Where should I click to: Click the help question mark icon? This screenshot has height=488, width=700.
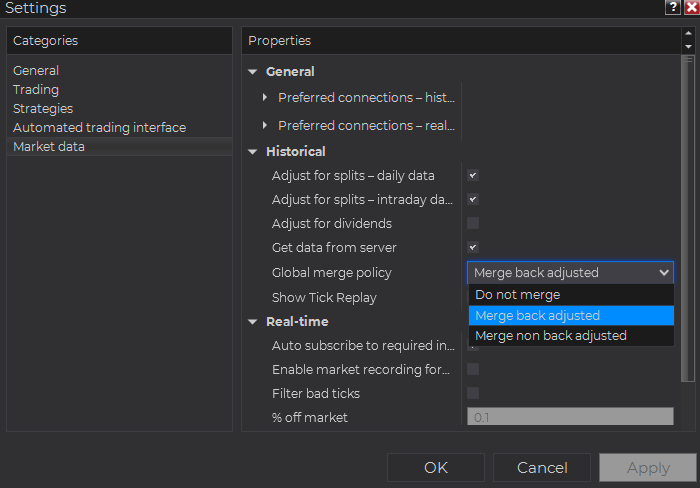point(672,7)
